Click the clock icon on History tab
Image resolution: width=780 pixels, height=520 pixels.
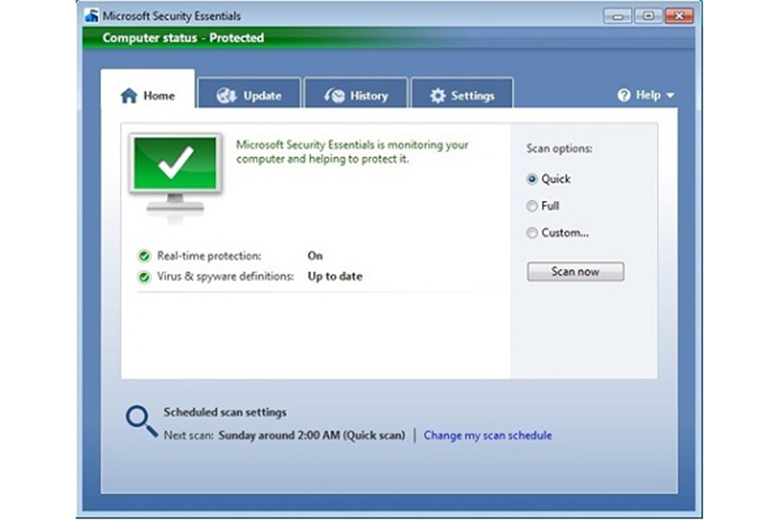[x=334, y=96]
